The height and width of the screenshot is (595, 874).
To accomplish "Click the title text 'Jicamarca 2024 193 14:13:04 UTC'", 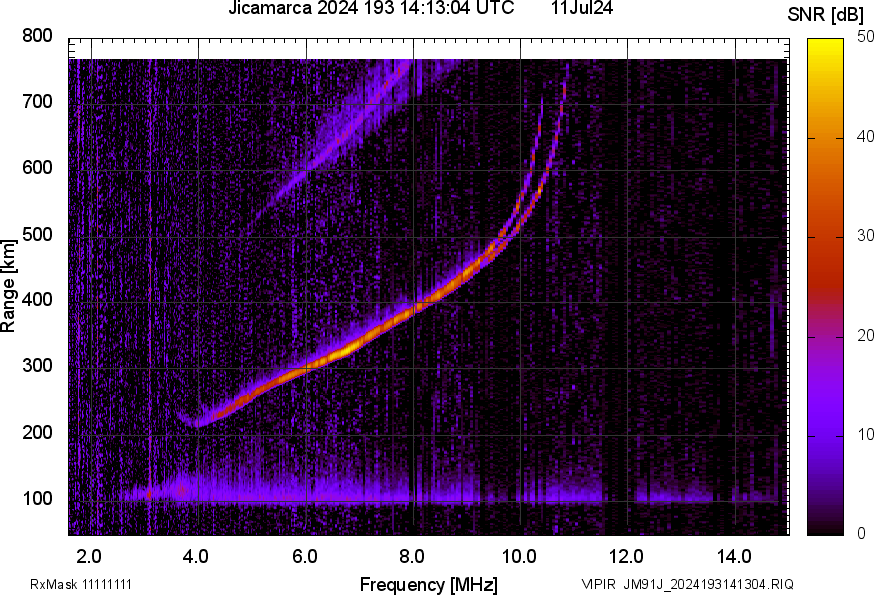I will [371, 8].
